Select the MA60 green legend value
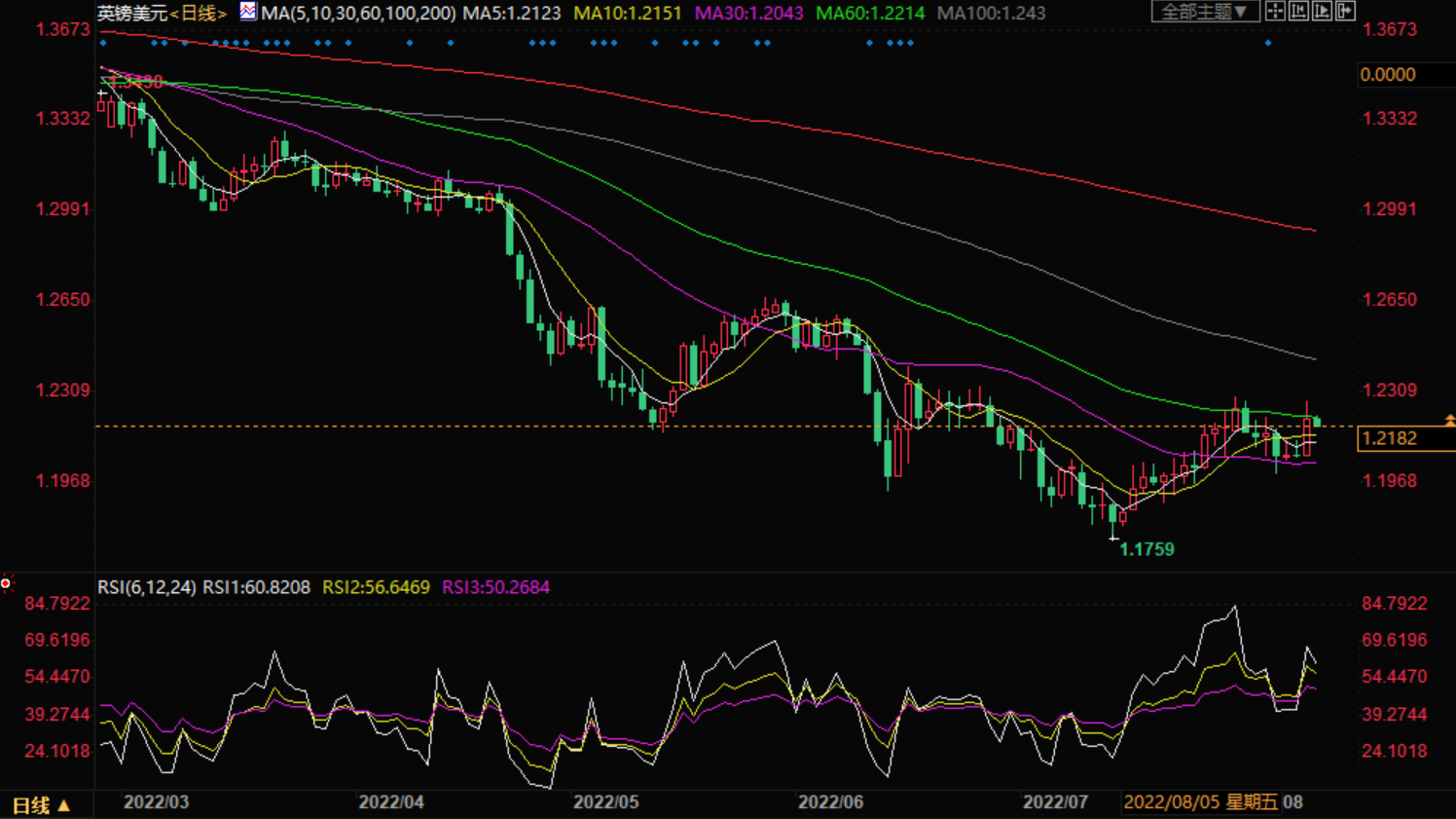Image resolution: width=1456 pixels, height=819 pixels. tap(869, 14)
